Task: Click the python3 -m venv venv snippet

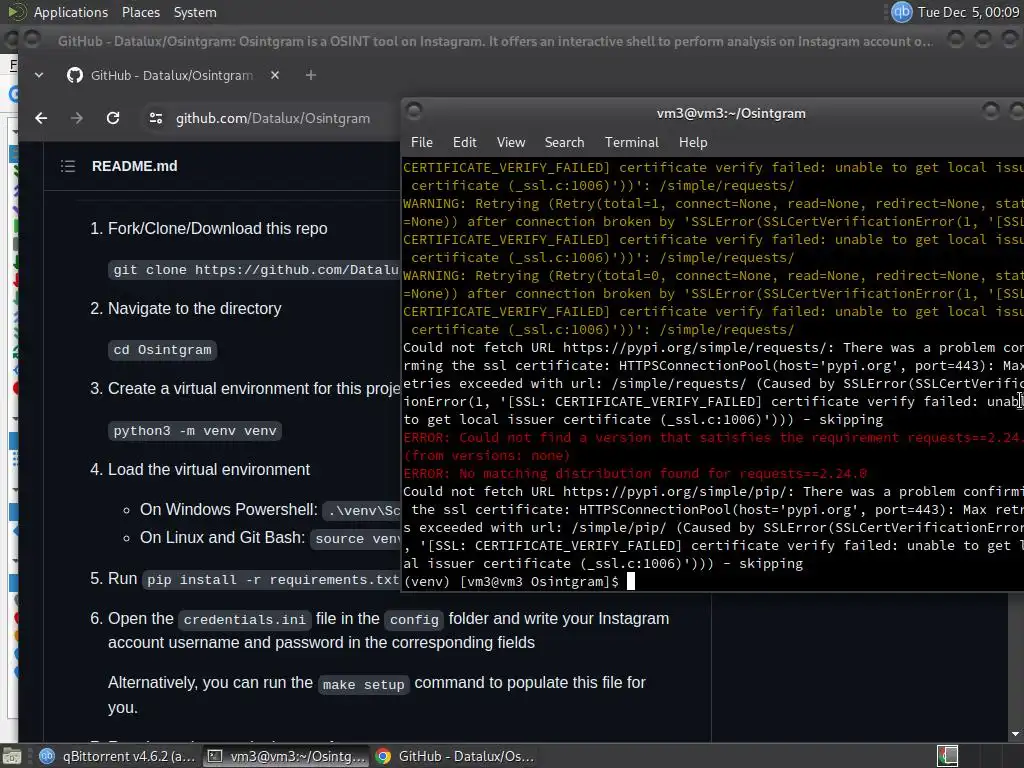Action: pos(195,431)
